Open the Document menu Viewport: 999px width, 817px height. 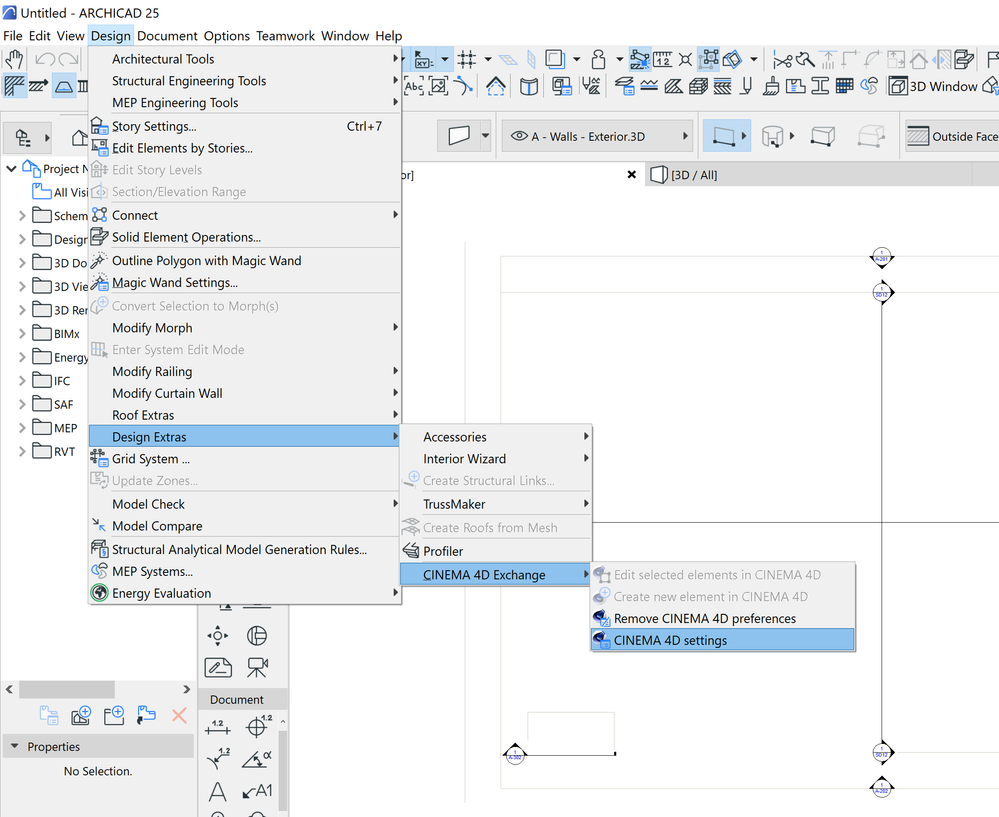(x=168, y=36)
